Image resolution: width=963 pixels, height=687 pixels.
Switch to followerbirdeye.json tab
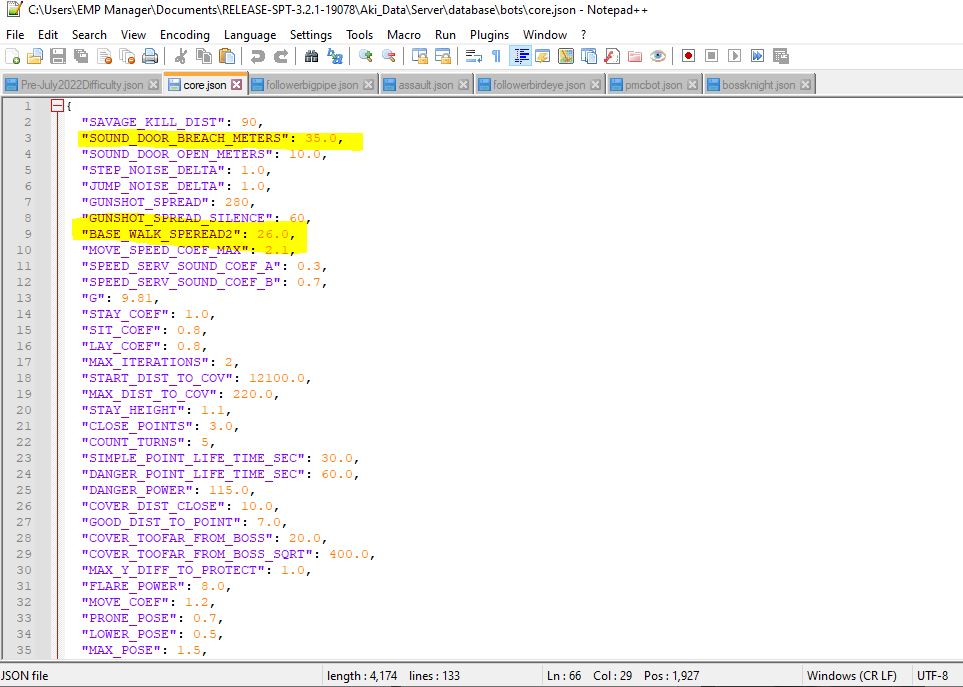tap(539, 85)
